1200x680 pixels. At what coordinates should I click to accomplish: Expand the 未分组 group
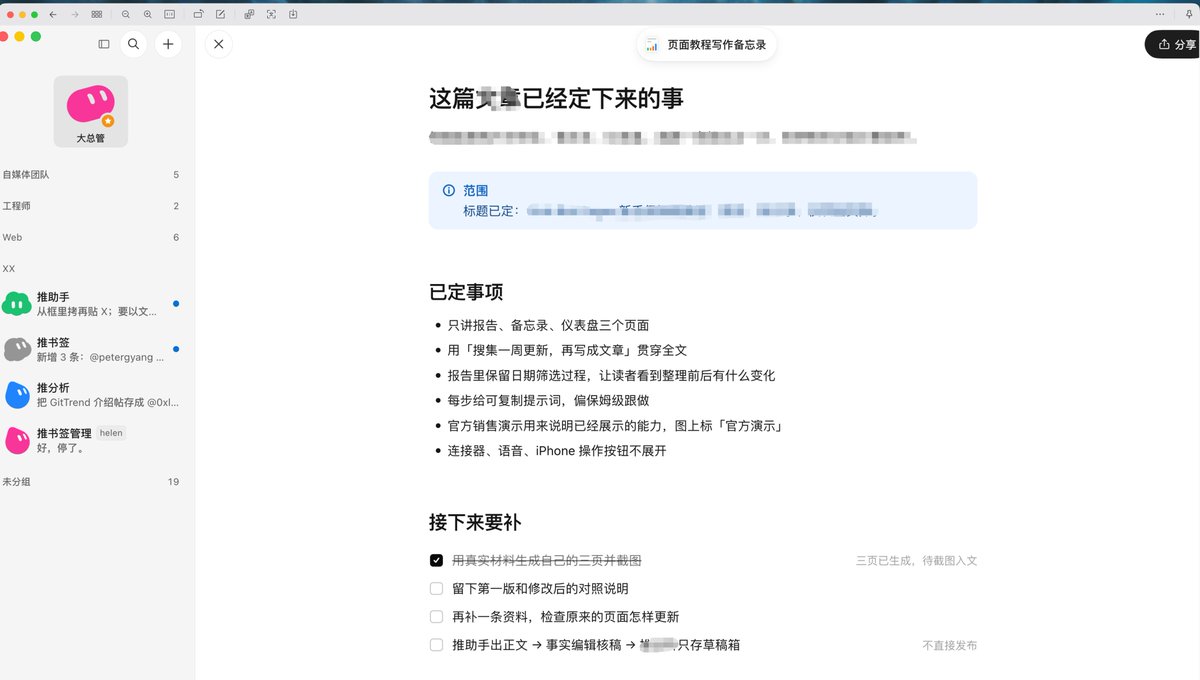pyautogui.click(x=91, y=482)
